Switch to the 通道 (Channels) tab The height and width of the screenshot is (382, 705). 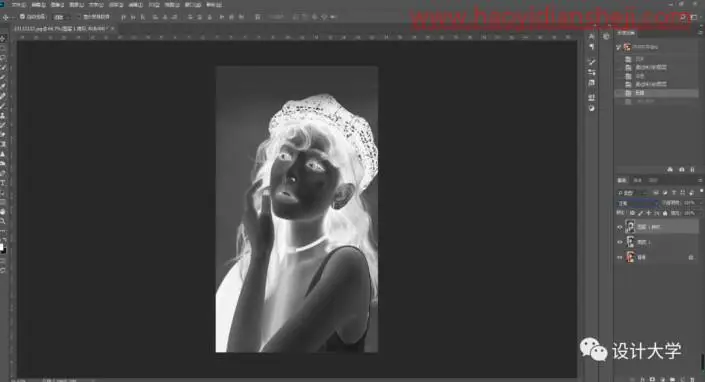point(638,180)
